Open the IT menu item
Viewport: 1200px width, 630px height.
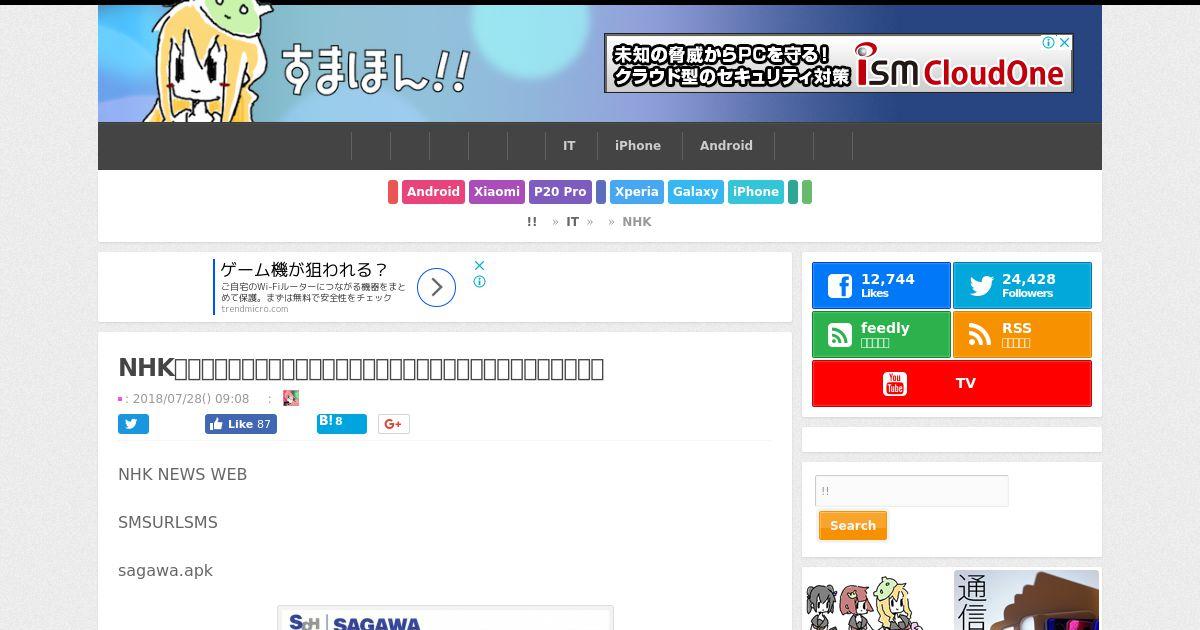point(569,146)
